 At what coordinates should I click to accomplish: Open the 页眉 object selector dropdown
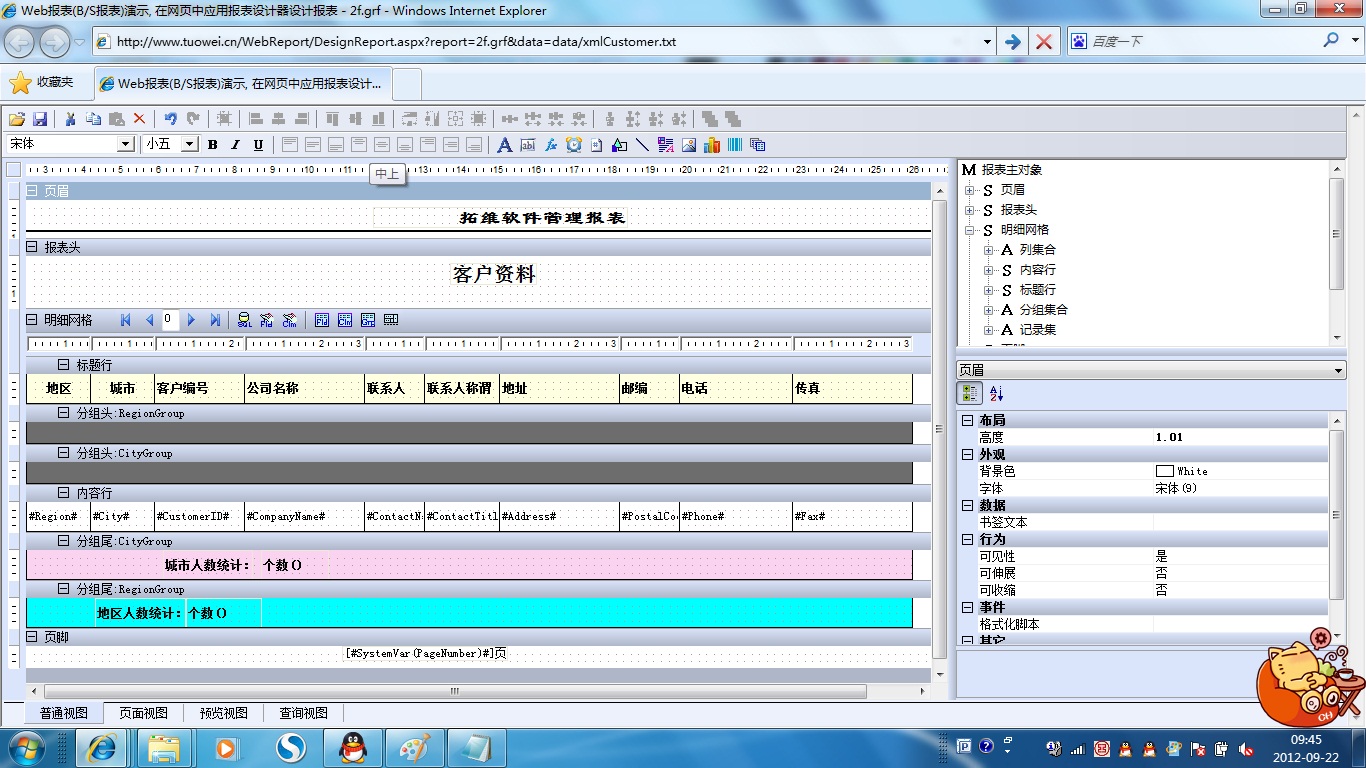pyautogui.click(x=1339, y=371)
